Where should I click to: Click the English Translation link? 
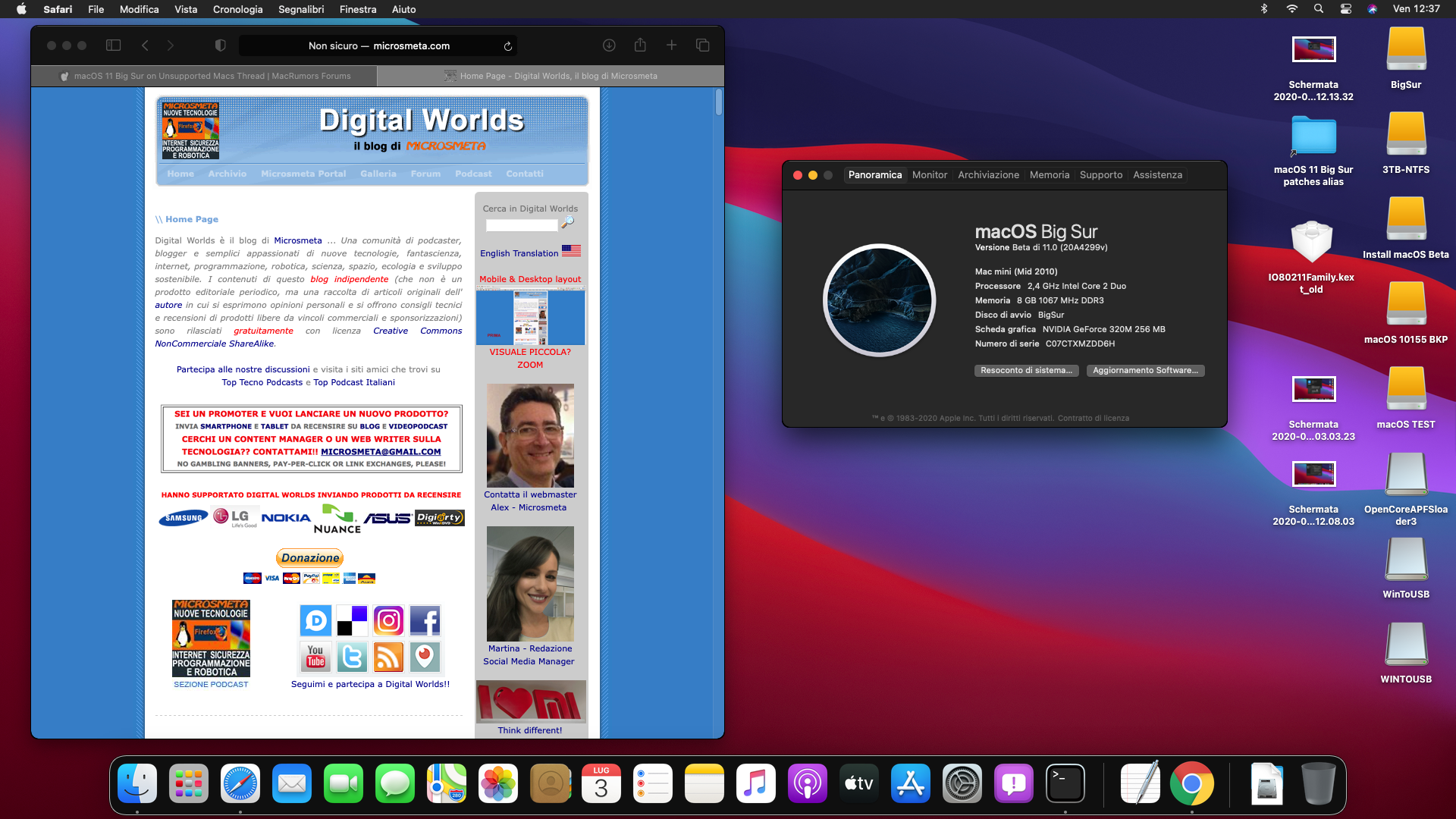[x=519, y=253]
